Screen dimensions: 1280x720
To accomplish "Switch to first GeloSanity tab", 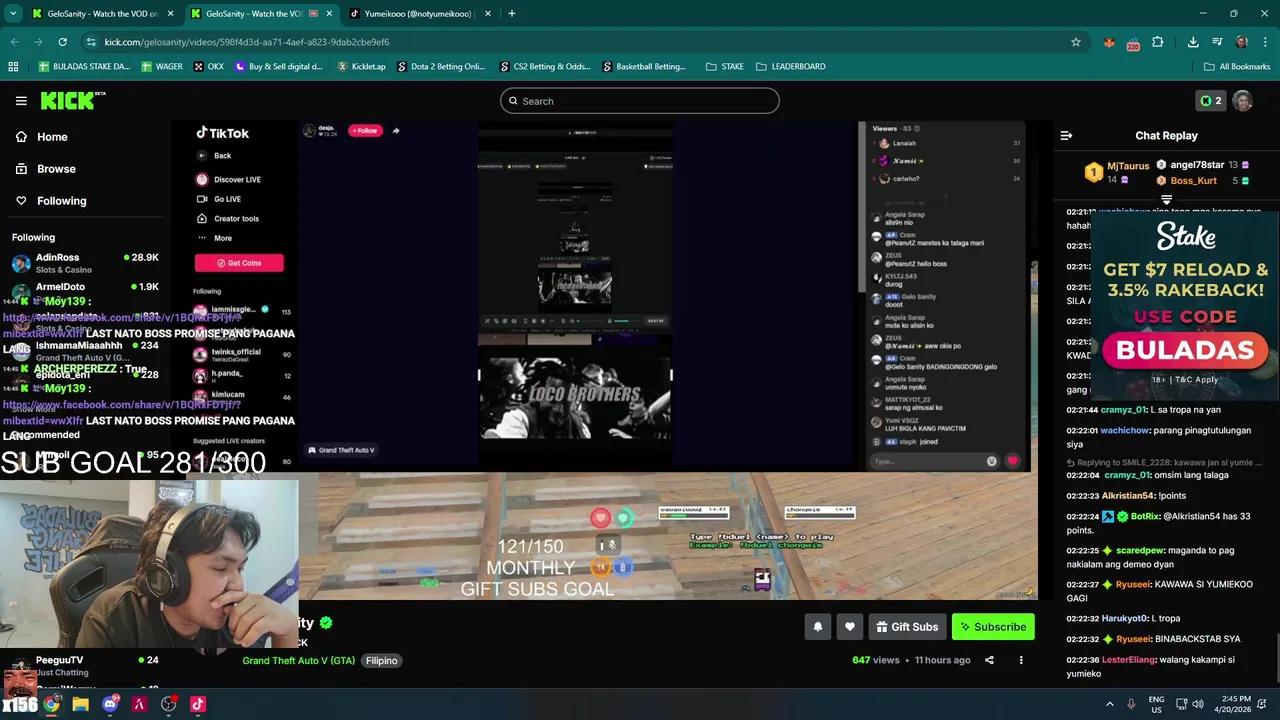I will (101, 14).
